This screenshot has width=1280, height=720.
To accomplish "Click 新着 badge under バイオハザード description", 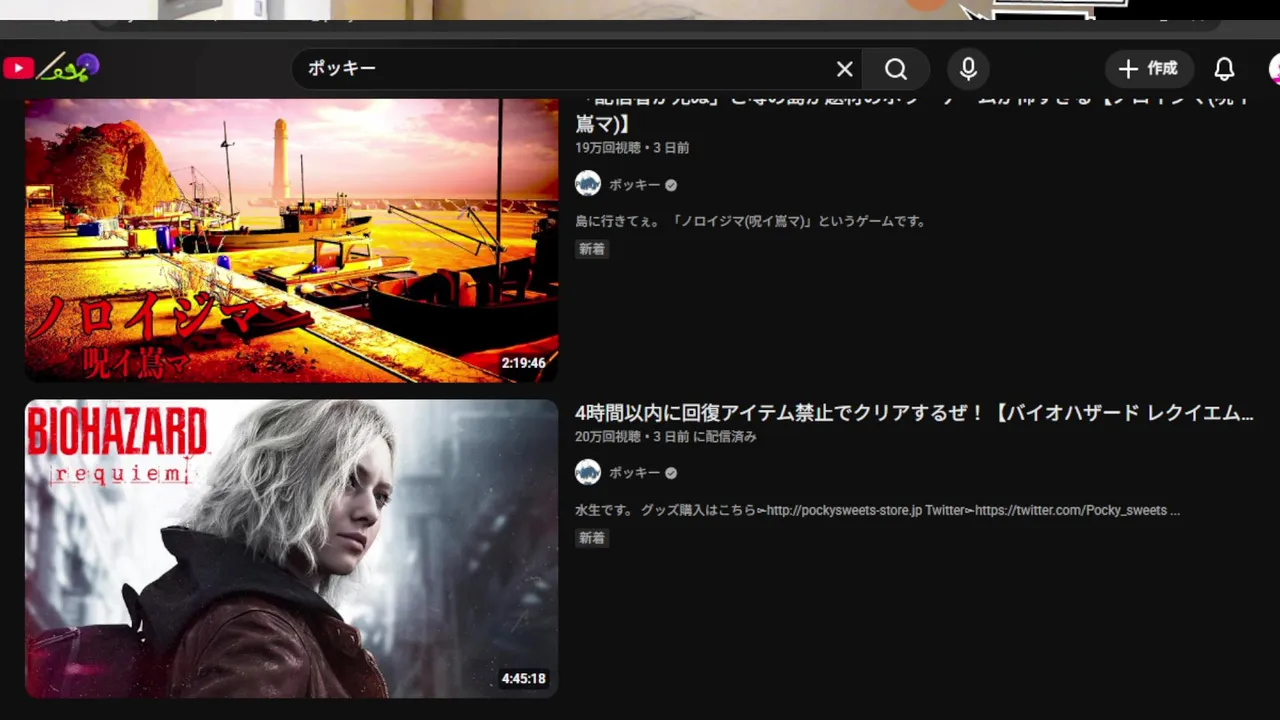I will point(592,538).
